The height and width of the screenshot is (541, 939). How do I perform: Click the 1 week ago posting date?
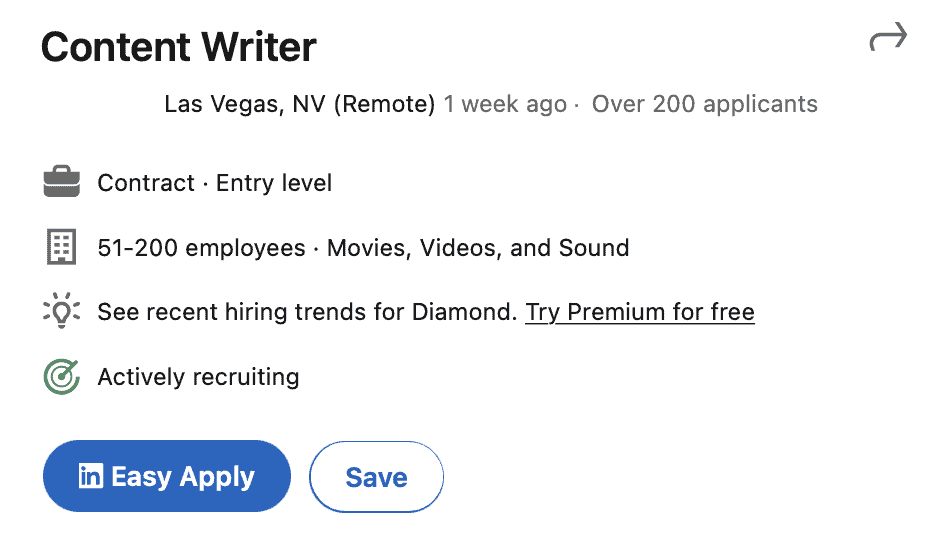point(505,104)
